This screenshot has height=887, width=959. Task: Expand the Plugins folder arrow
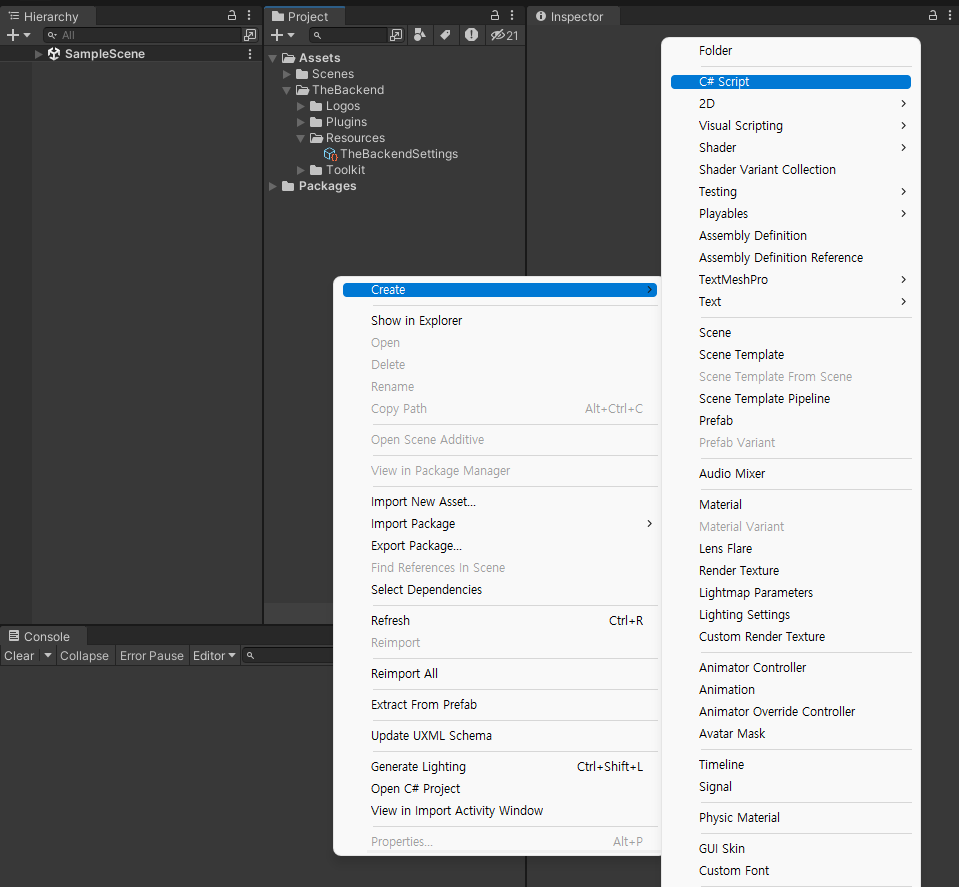[301, 122]
